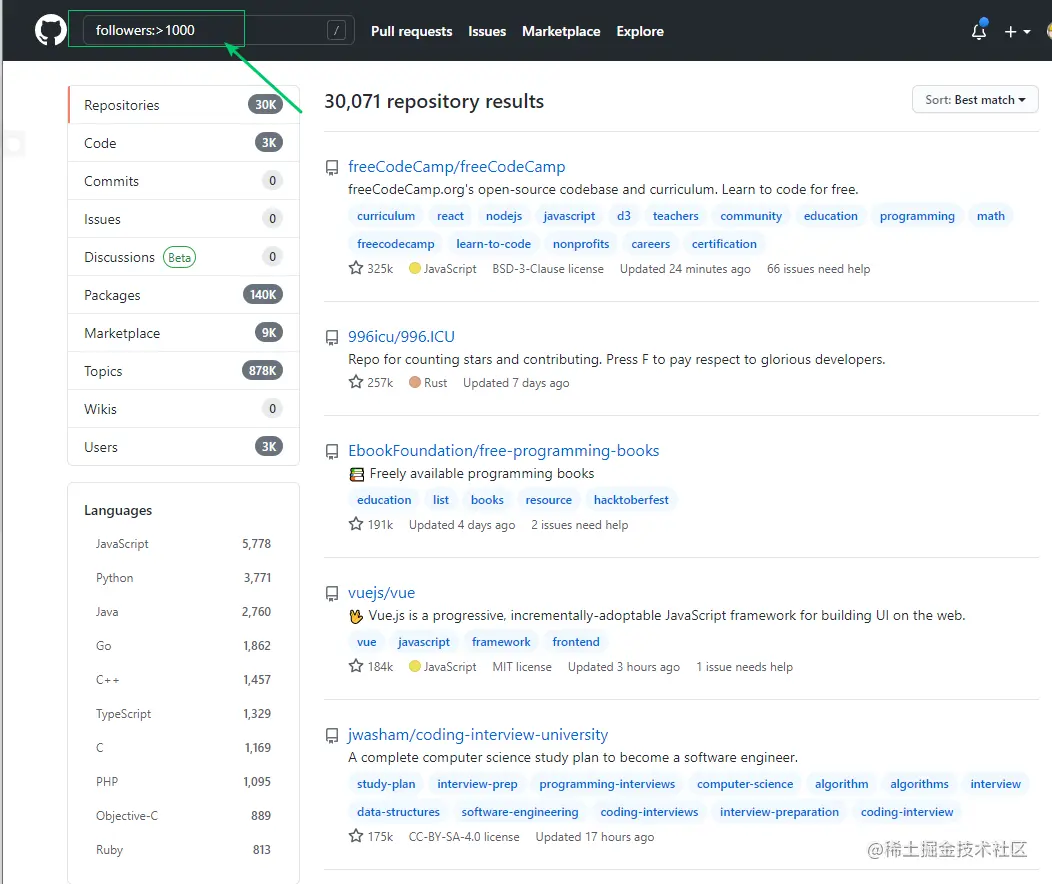Viewport: 1052px width, 884px height.
Task: Click repo icon beside 996icu/996.ICU
Action: (331, 337)
